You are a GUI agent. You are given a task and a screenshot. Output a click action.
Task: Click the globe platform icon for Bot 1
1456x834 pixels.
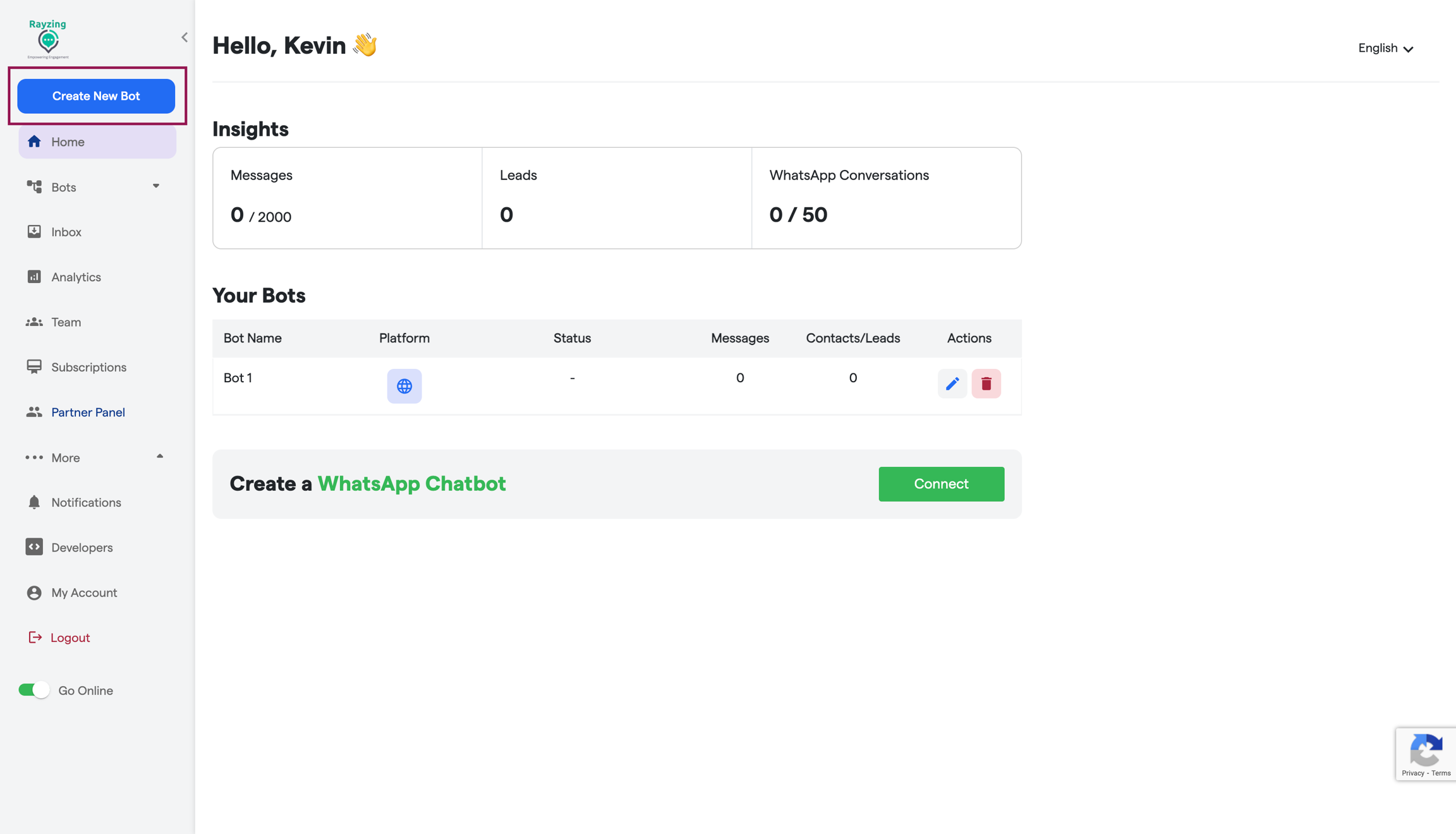tap(404, 386)
